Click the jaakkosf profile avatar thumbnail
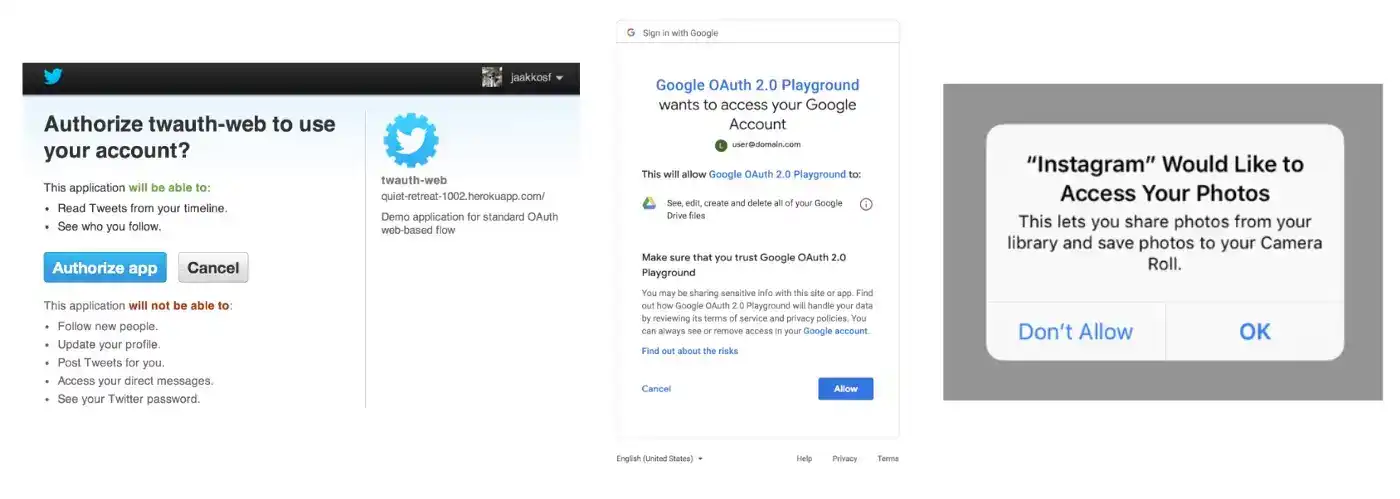This screenshot has height=499, width=1400. [491, 77]
